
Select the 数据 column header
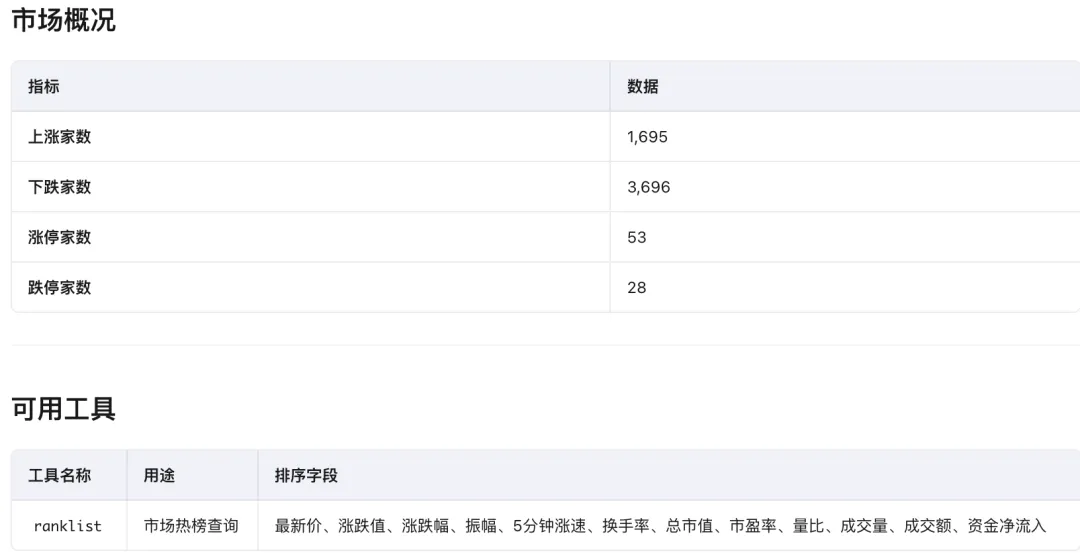[643, 86]
